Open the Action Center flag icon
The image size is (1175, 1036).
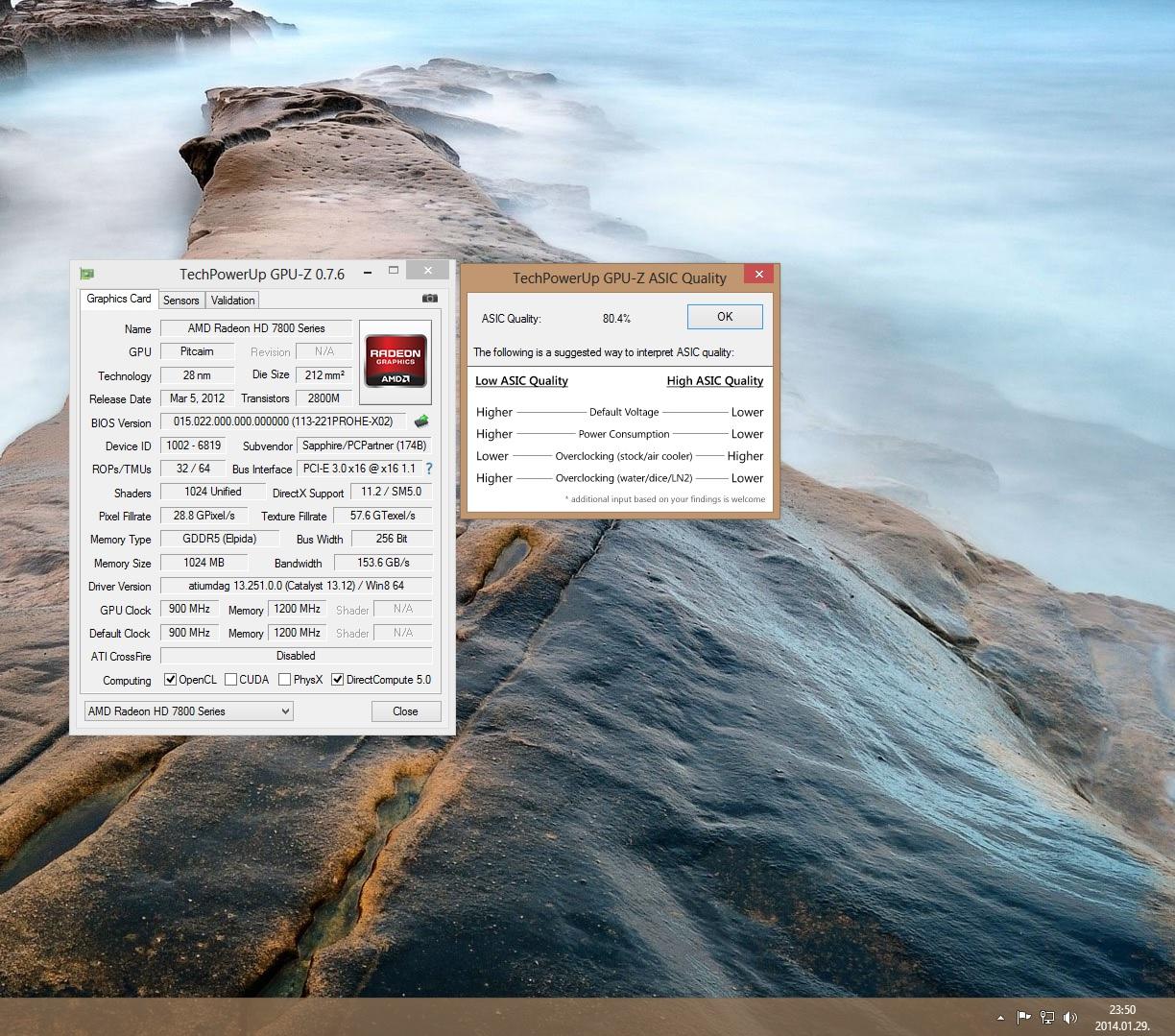click(x=1023, y=1018)
